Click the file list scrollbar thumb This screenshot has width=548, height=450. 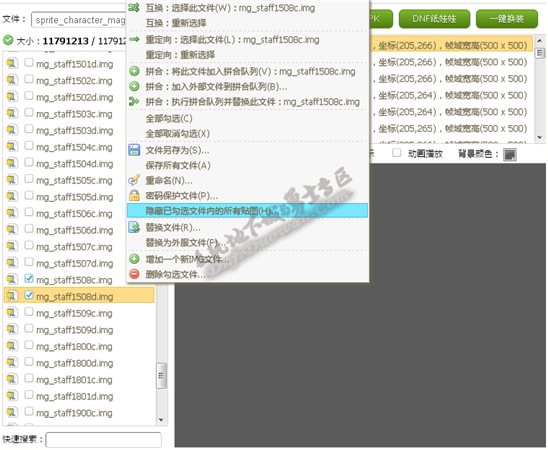pos(161,376)
